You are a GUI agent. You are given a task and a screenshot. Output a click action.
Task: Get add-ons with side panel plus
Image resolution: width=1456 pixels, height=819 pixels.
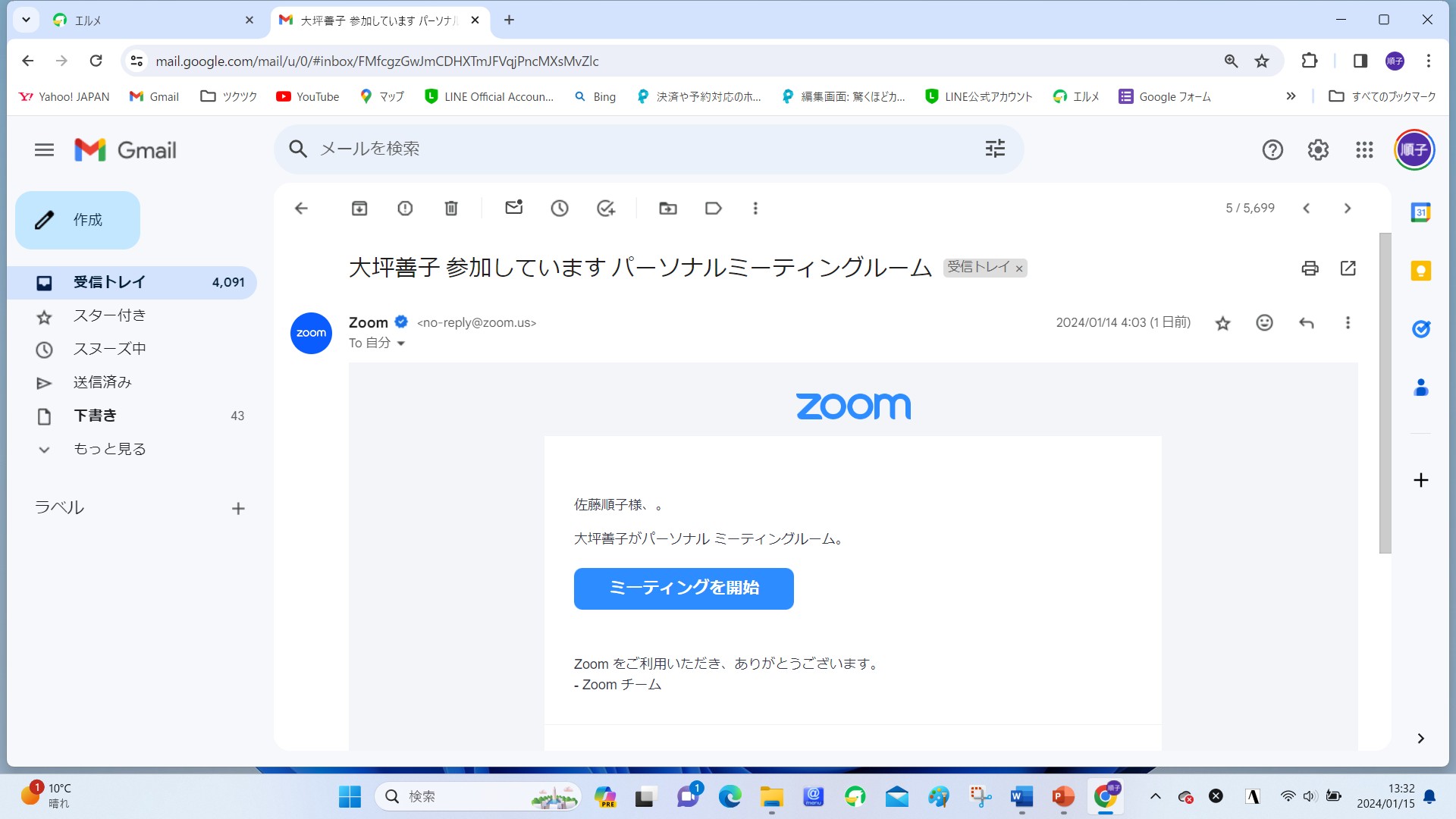pyautogui.click(x=1421, y=481)
